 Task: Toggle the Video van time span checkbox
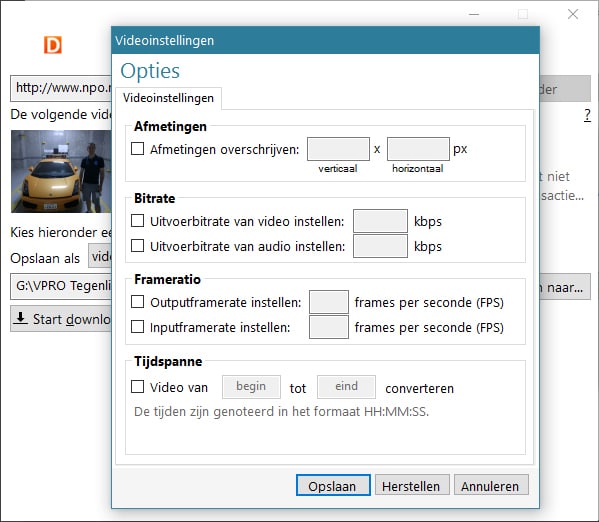coord(138,386)
